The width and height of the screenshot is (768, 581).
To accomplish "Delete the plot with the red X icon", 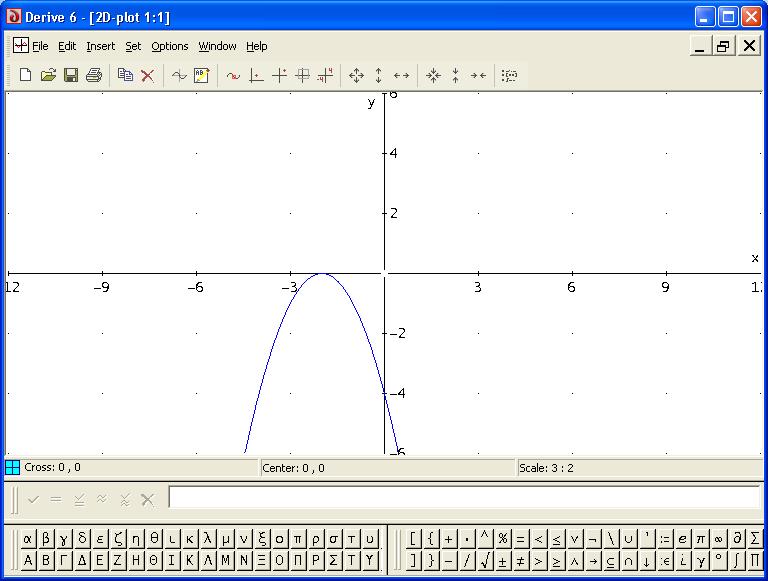I will 147,75.
